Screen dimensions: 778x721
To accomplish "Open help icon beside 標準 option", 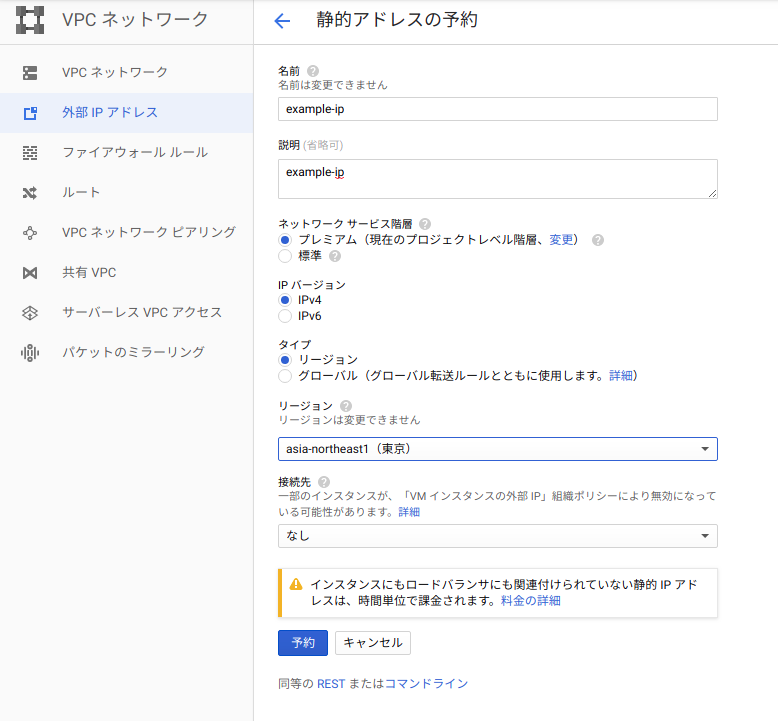I will pyautogui.click(x=335, y=256).
